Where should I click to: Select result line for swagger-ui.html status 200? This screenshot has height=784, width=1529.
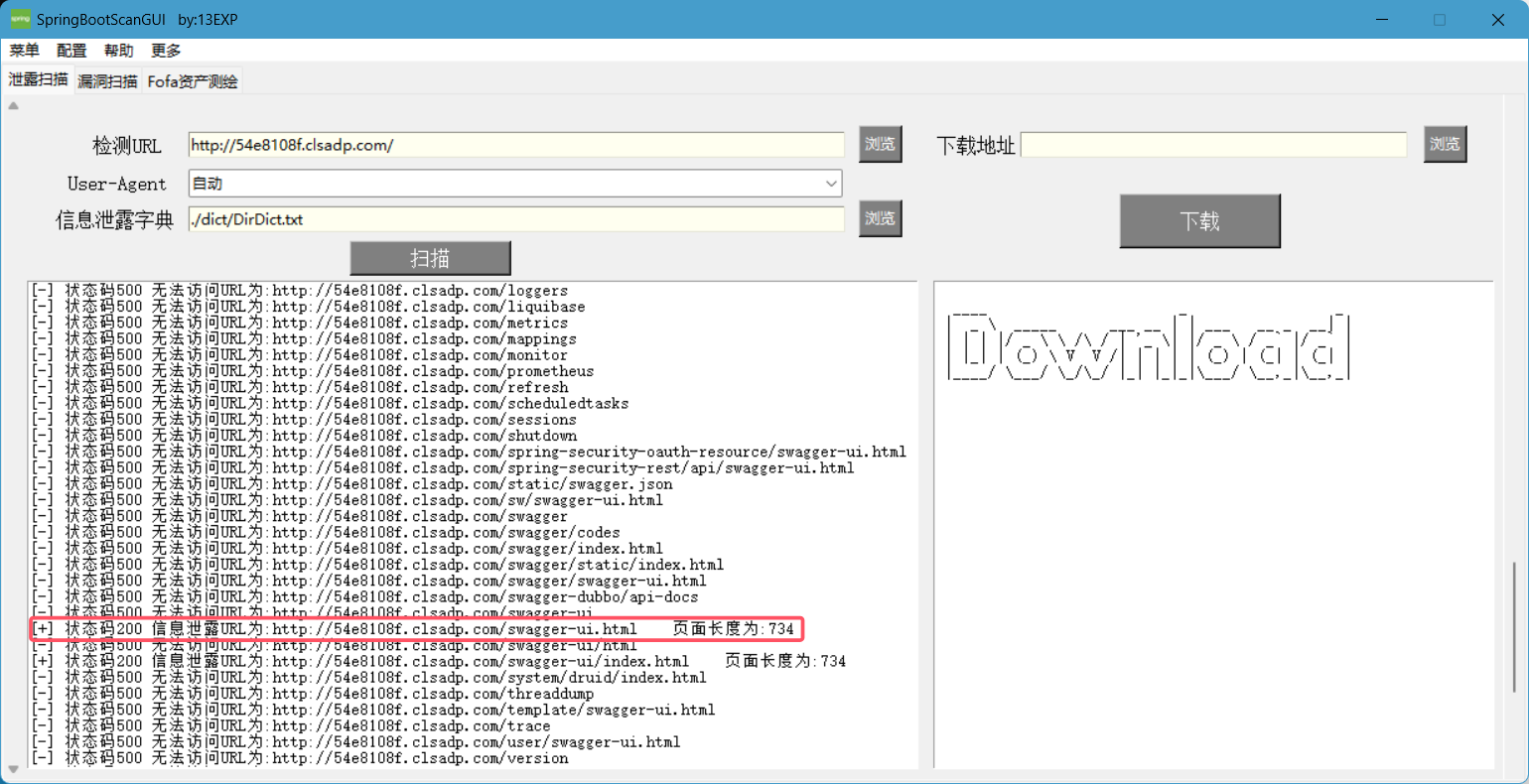[413, 629]
